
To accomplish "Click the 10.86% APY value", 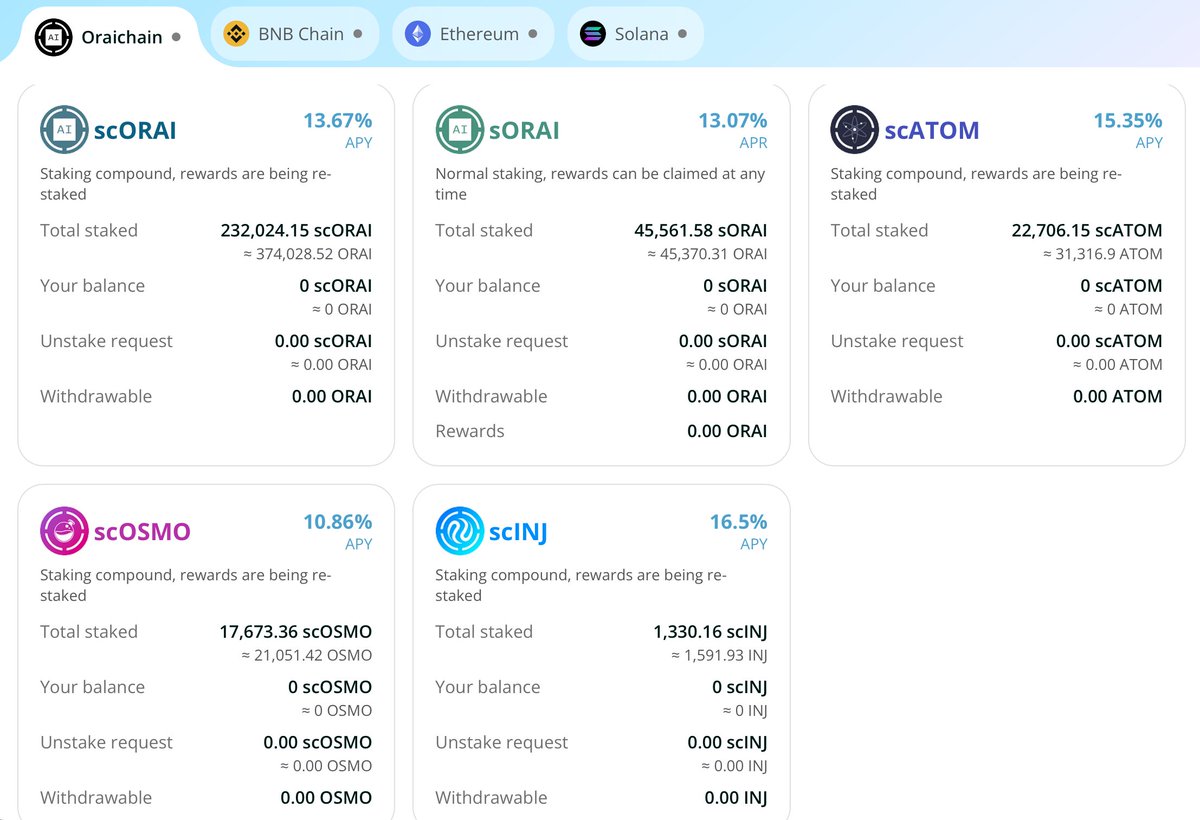I will point(338,522).
